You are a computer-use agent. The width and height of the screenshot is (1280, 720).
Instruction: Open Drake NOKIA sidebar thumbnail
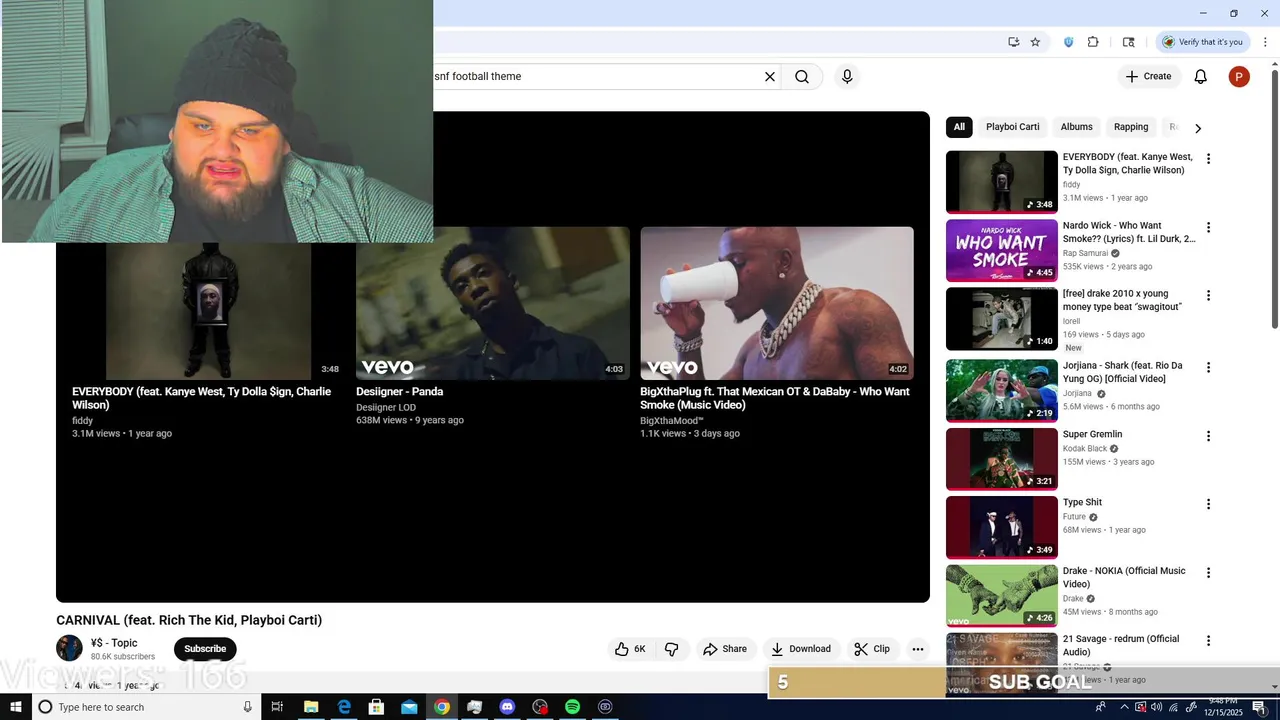[1002, 596]
